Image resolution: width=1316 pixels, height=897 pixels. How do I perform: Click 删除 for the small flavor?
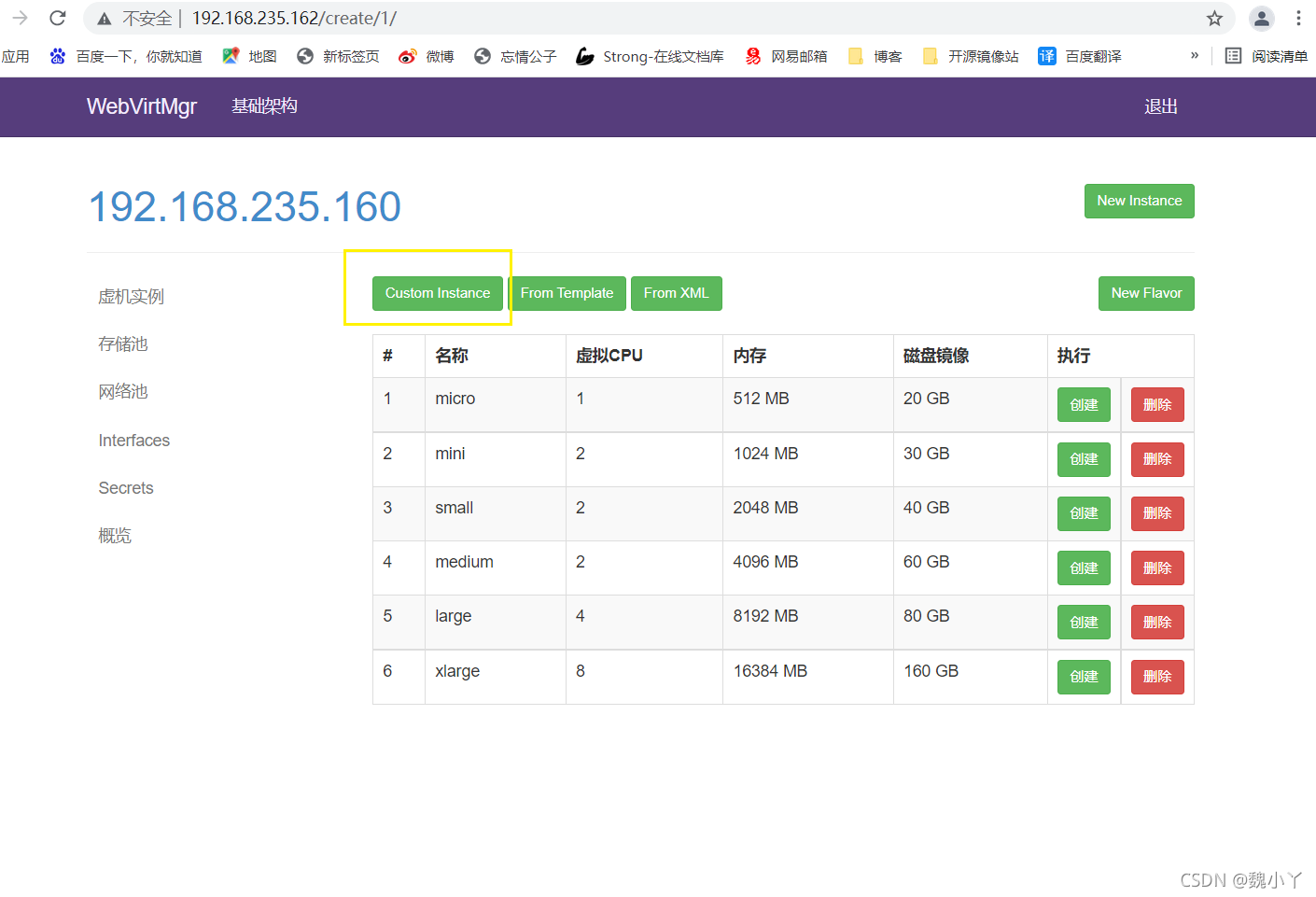[1157, 513]
